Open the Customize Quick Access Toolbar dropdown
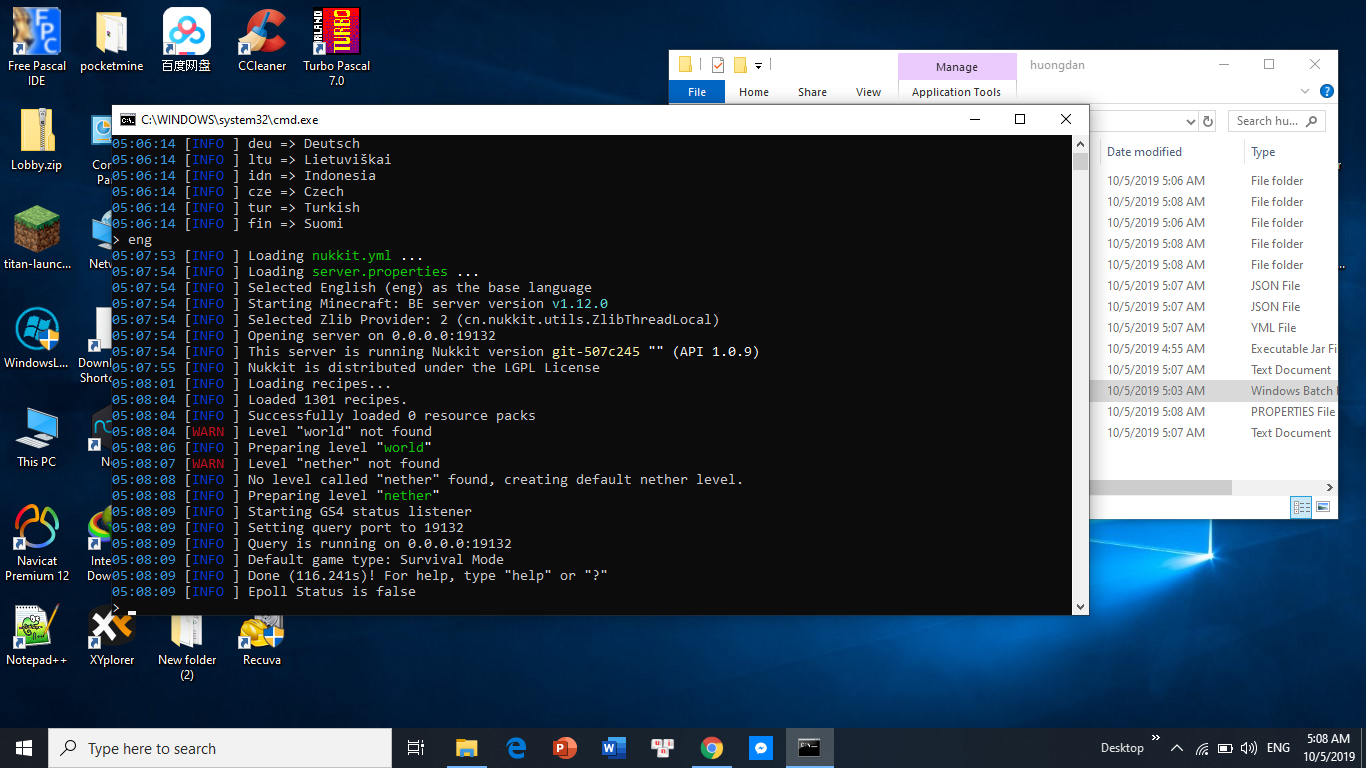 pyautogui.click(x=758, y=66)
